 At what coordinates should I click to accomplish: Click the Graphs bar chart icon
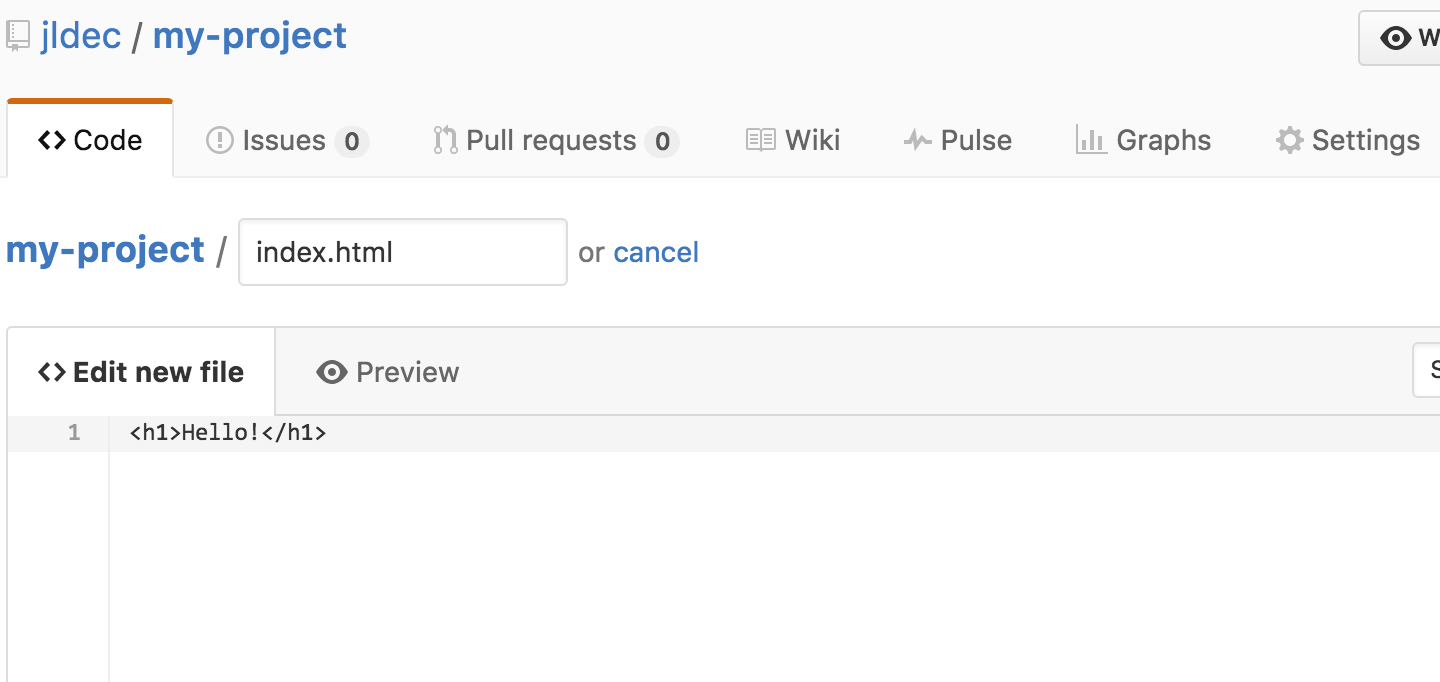(x=1090, y=139)
